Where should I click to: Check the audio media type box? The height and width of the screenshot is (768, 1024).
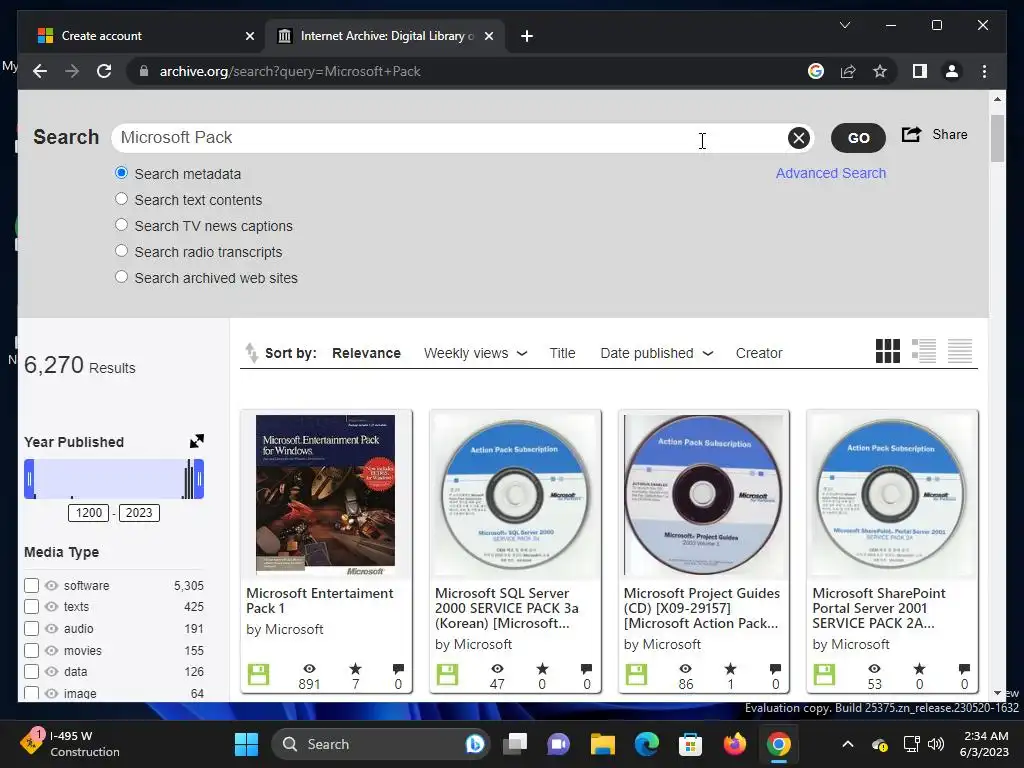[x=31, y=628]
